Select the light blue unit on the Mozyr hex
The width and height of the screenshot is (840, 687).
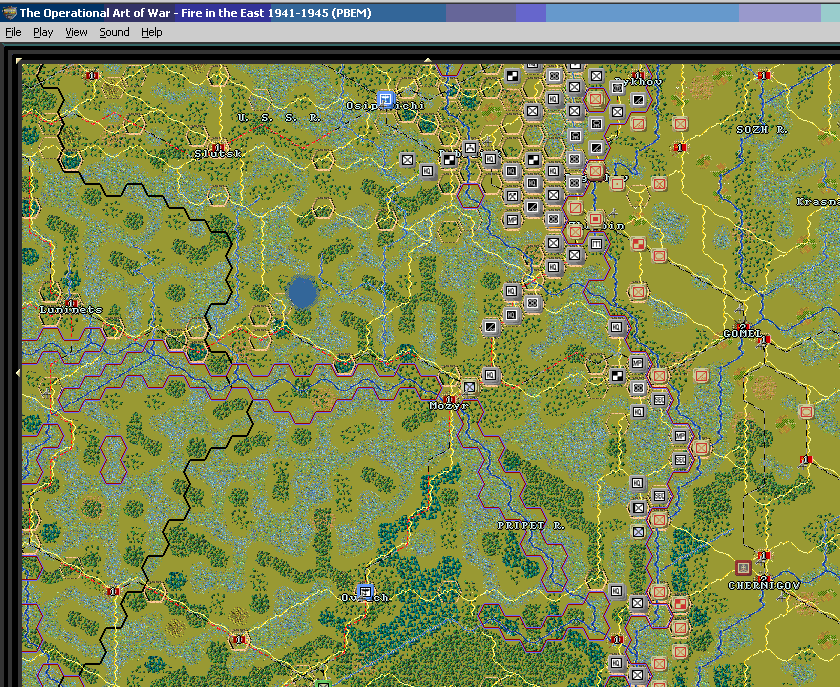point(469,387)
